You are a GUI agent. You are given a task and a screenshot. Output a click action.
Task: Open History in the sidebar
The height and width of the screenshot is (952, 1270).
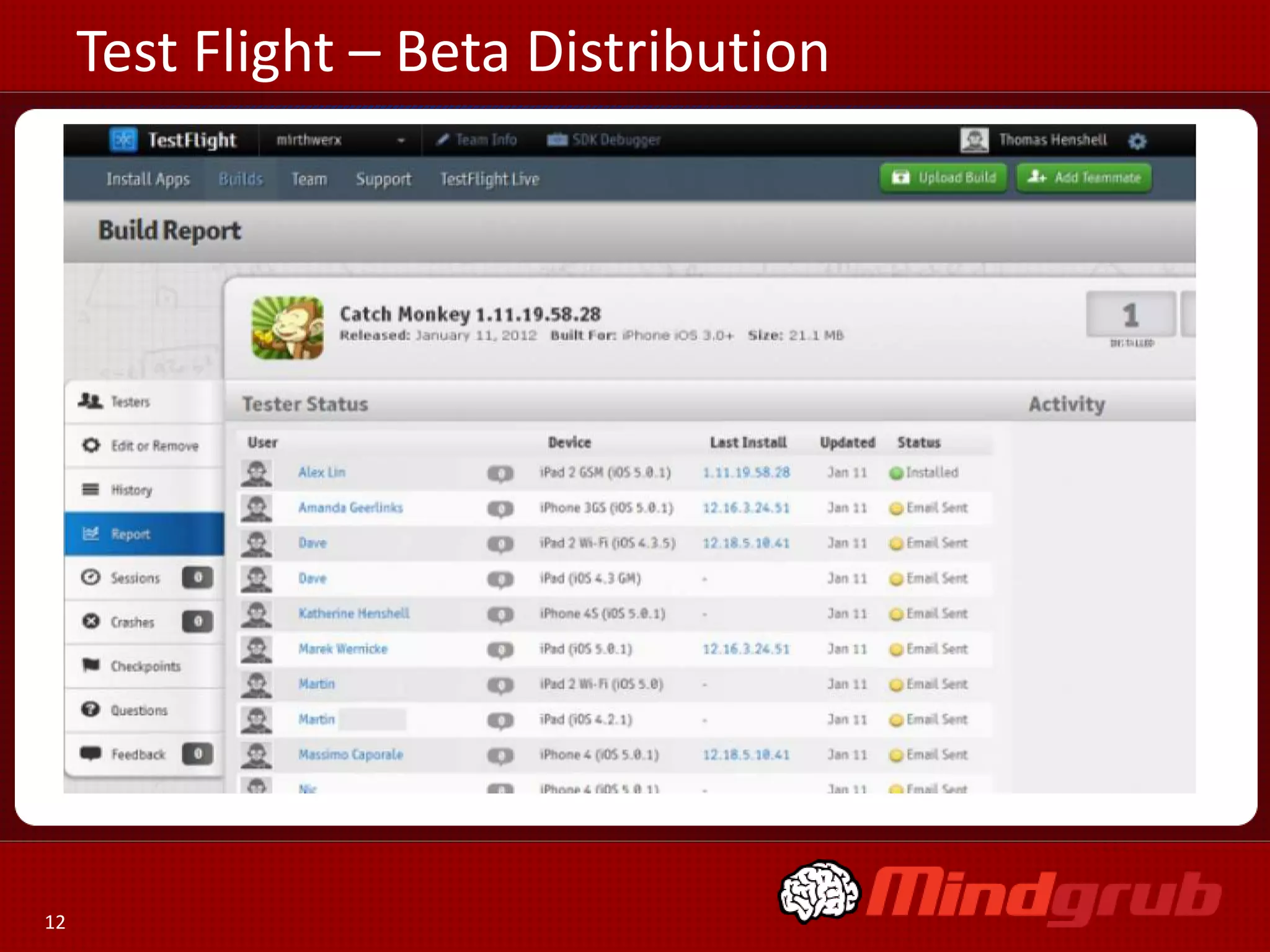tap(143, 490)
